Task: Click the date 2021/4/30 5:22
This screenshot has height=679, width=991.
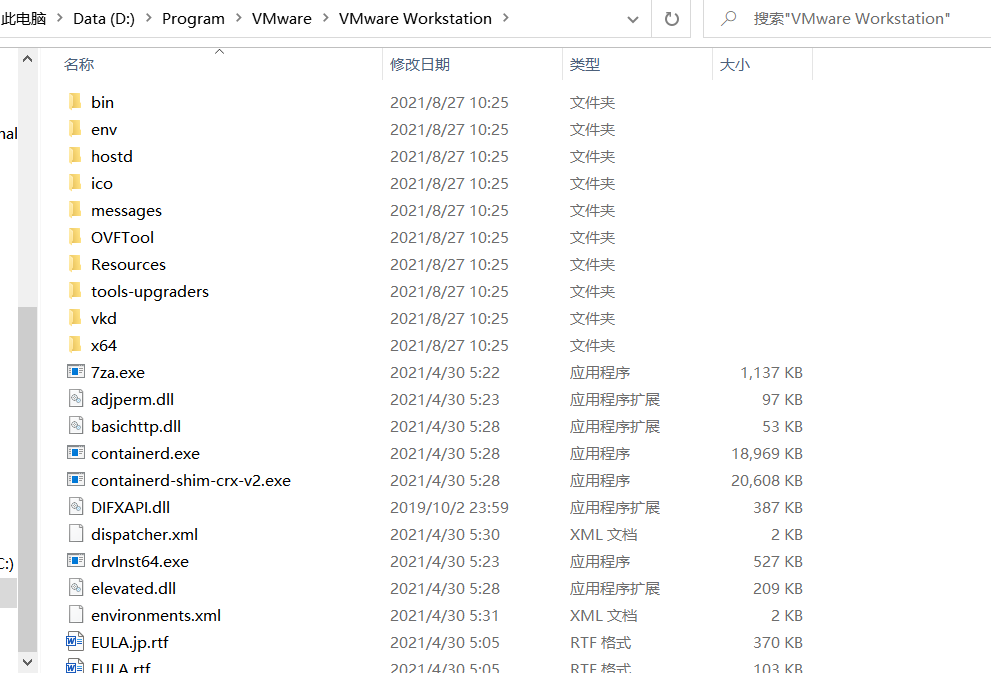Action: pyautogui.click(x=445, y=372)
